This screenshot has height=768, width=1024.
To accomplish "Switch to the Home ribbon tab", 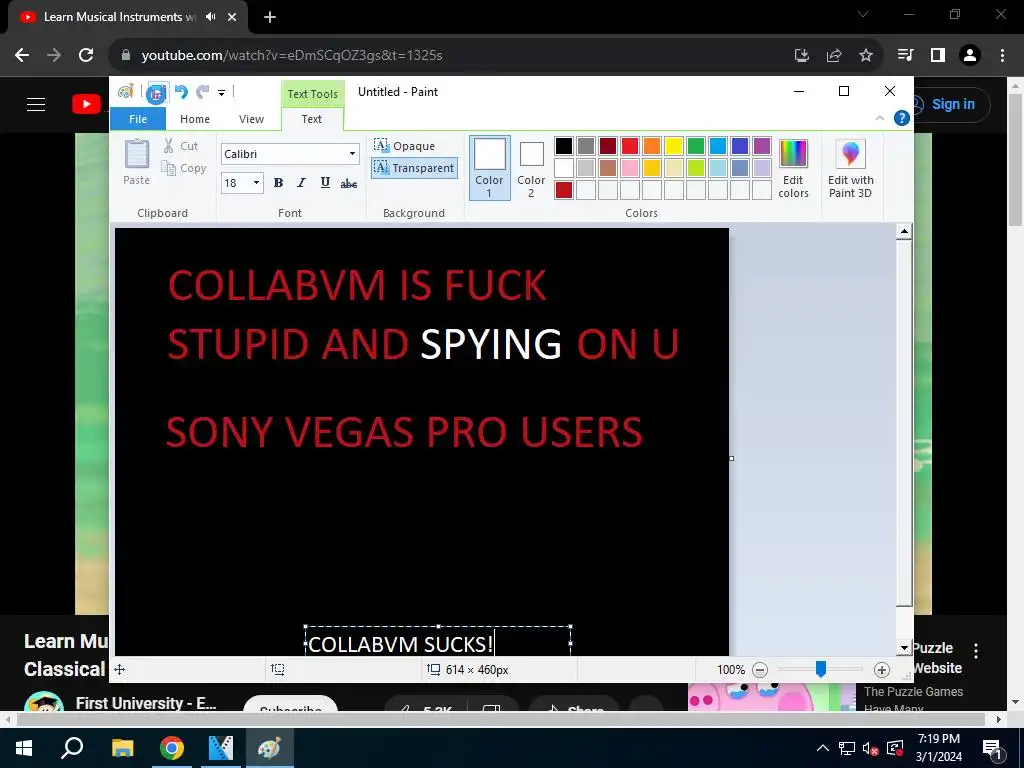I will [x=195, y=119].
